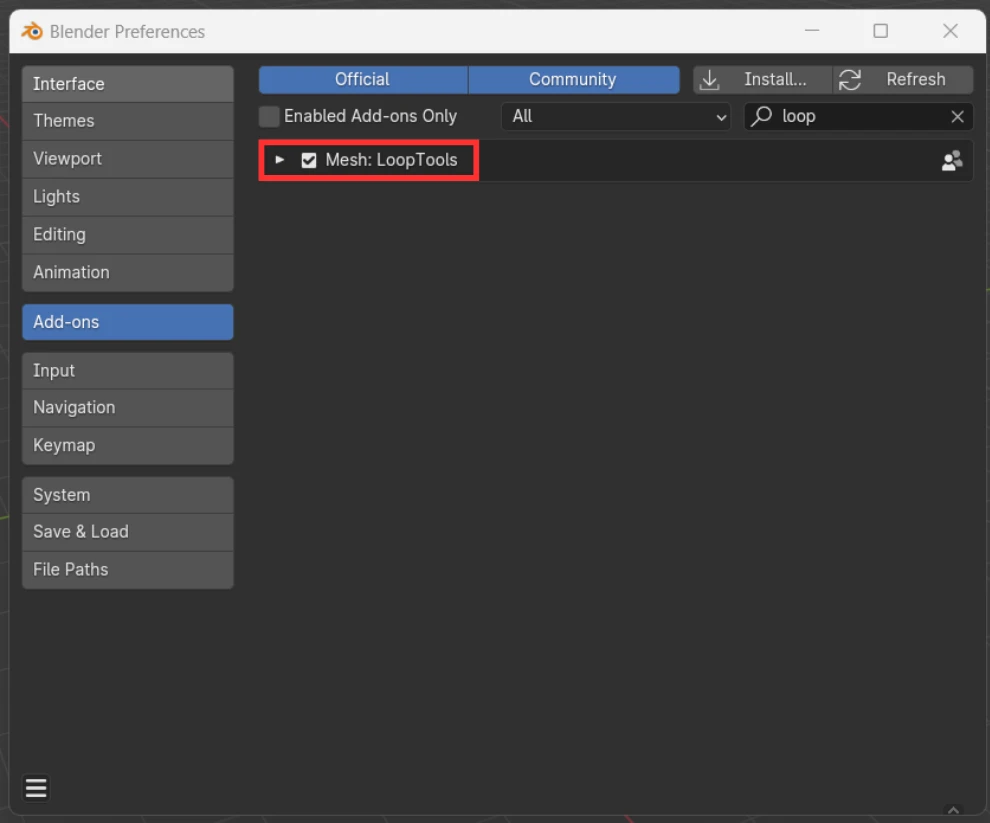This screenshot has height=823, width=990.
Task: Click the Blender logo in title bar
Action: [32, 31]
